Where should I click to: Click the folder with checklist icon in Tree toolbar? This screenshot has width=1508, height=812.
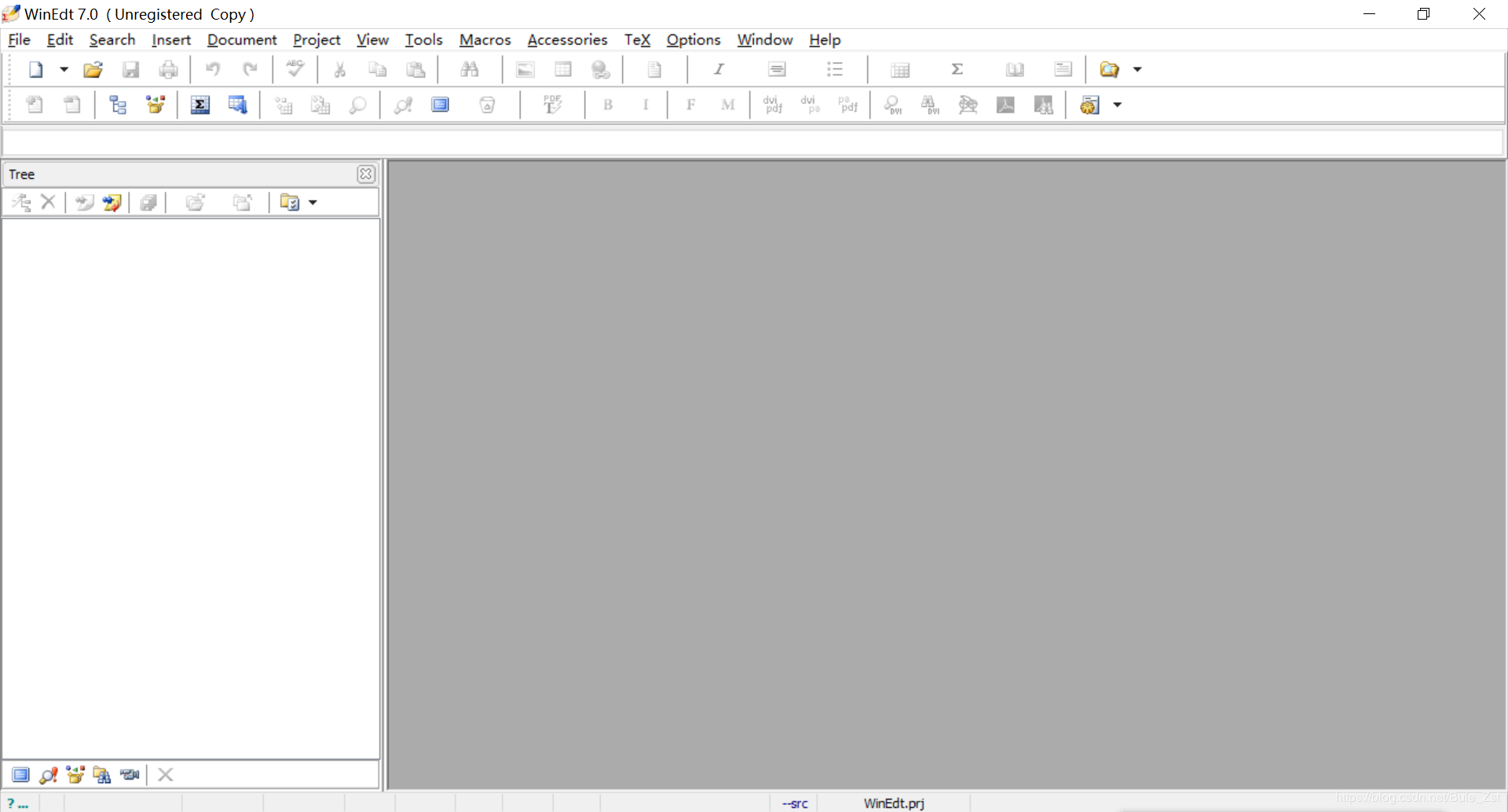290,203
